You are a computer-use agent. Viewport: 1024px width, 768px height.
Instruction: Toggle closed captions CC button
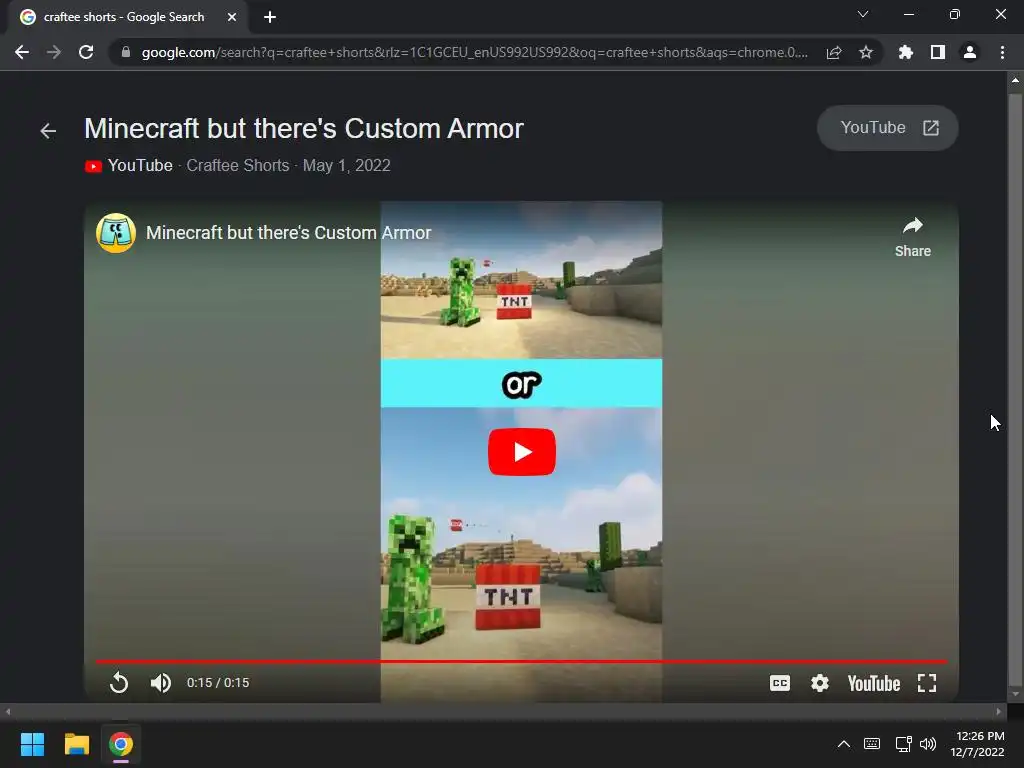tap(780, 683)
